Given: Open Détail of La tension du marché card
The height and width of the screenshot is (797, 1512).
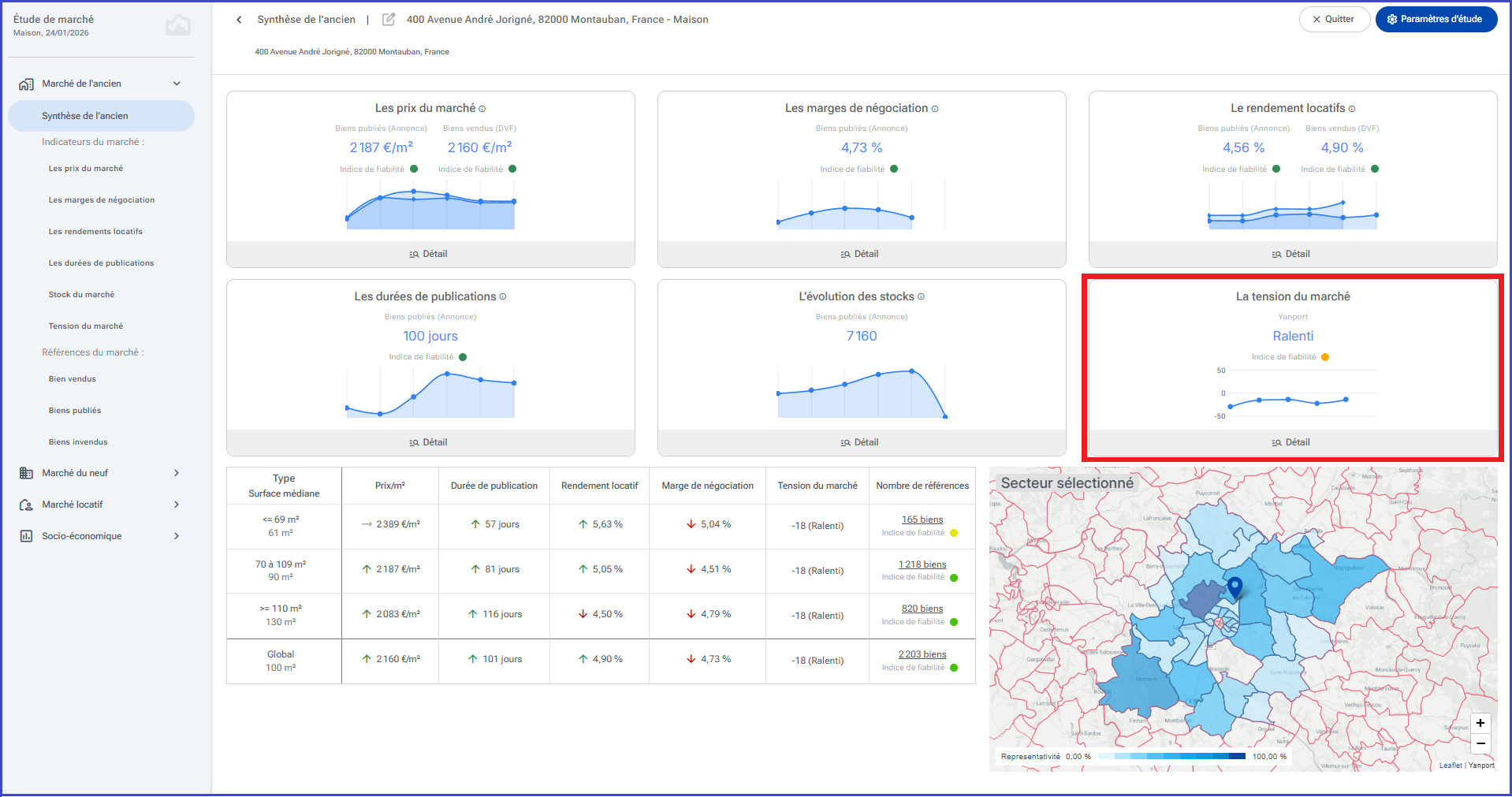Looking at the screenshot, I should coord(1293,442).
